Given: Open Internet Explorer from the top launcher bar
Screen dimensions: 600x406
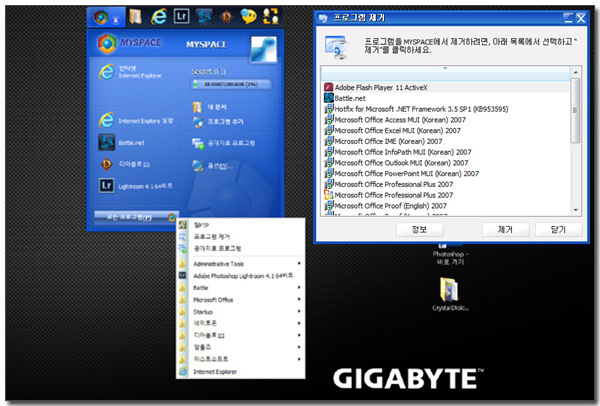Looking at the screenshot, I should (157, 16).
